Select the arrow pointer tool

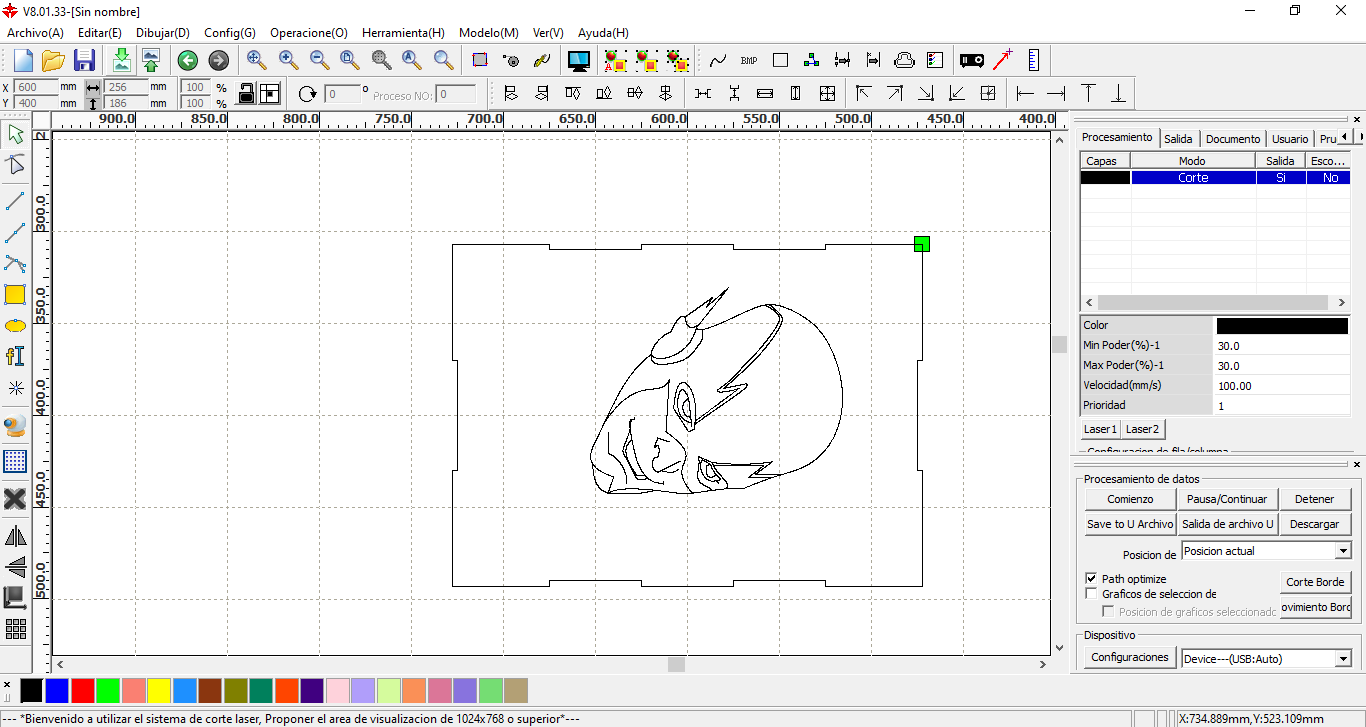pos(15,134)
